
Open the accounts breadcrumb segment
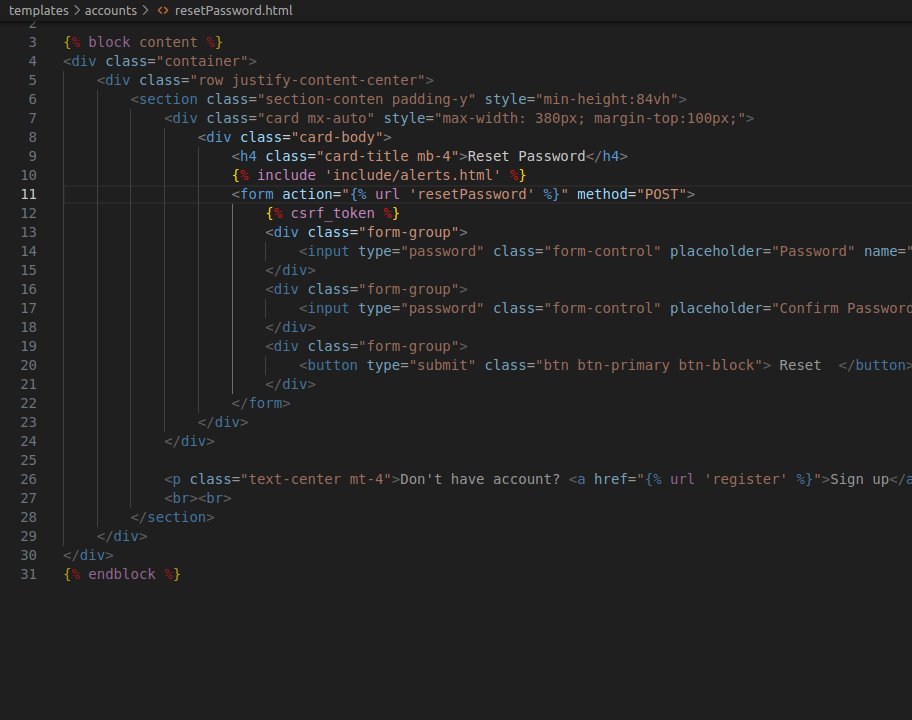[111, 10]
